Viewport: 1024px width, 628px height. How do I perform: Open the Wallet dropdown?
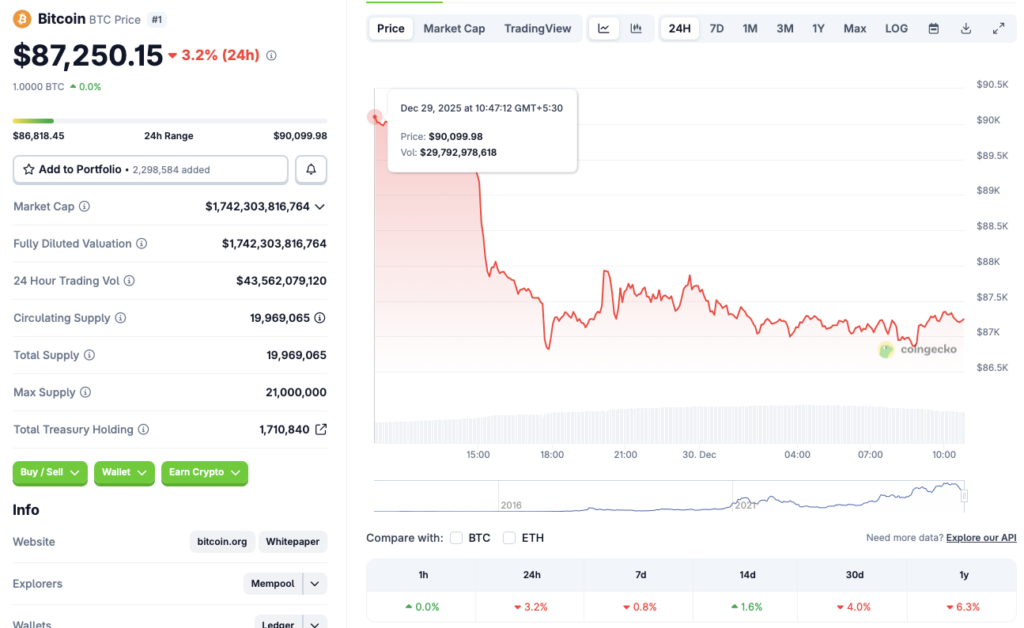pyautogui.click(x=124, y=473)
